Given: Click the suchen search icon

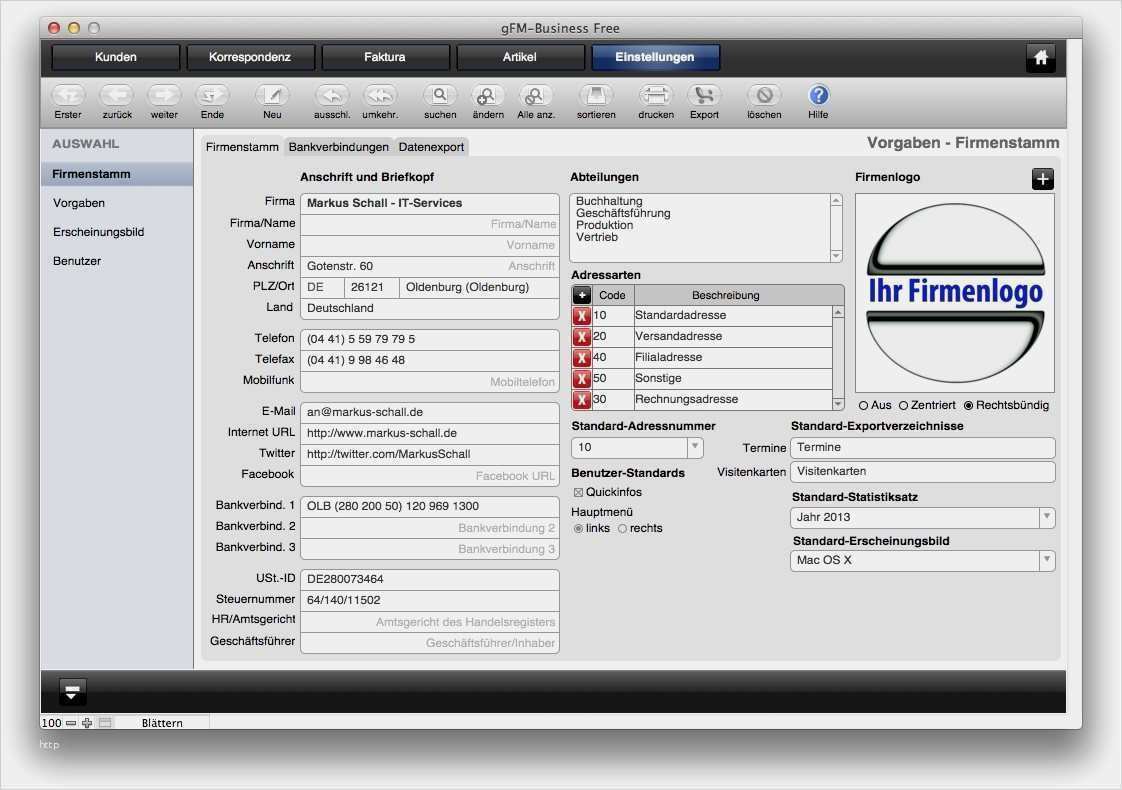Looking at the screenshot, I should click(440, 96).
